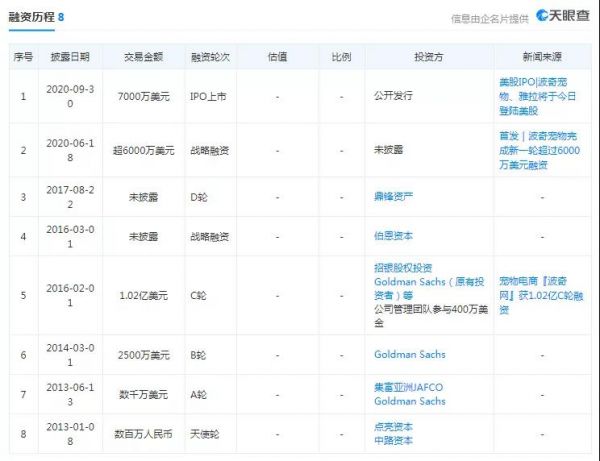Open Goldman Sachs link in A轮 row
600x461 pixels.
point(409,401)
